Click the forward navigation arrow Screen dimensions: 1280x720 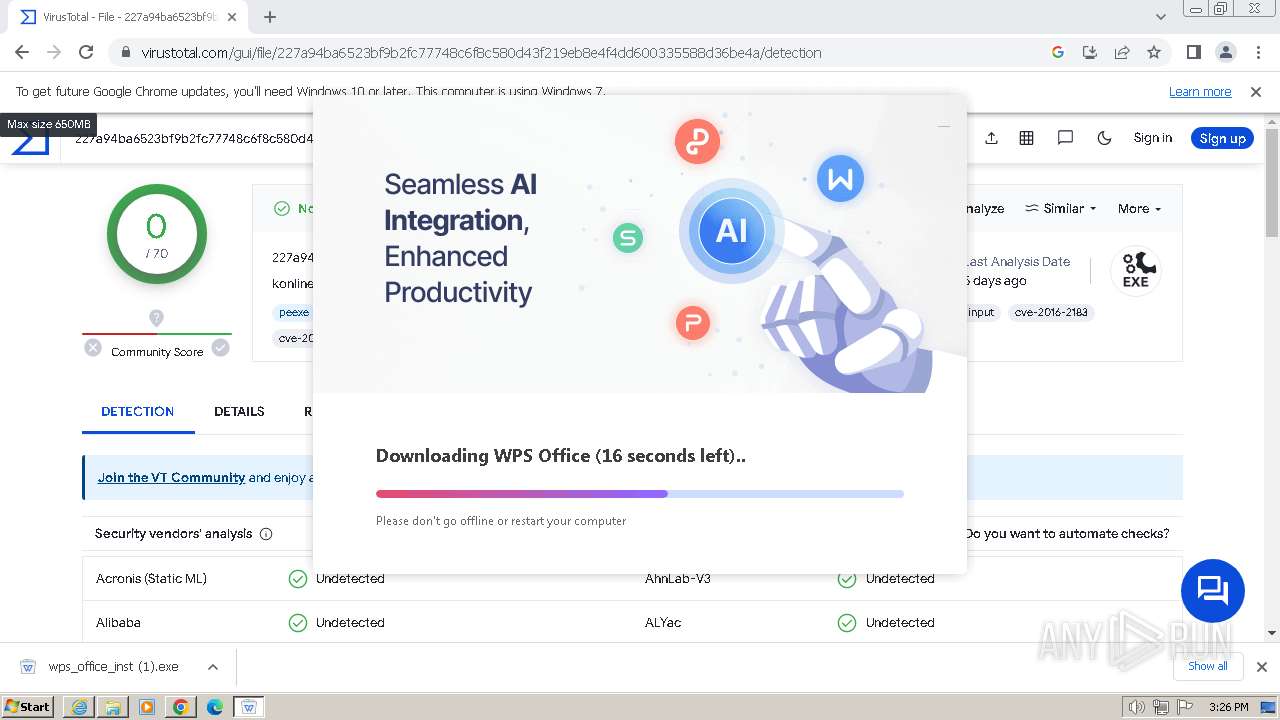54,52
